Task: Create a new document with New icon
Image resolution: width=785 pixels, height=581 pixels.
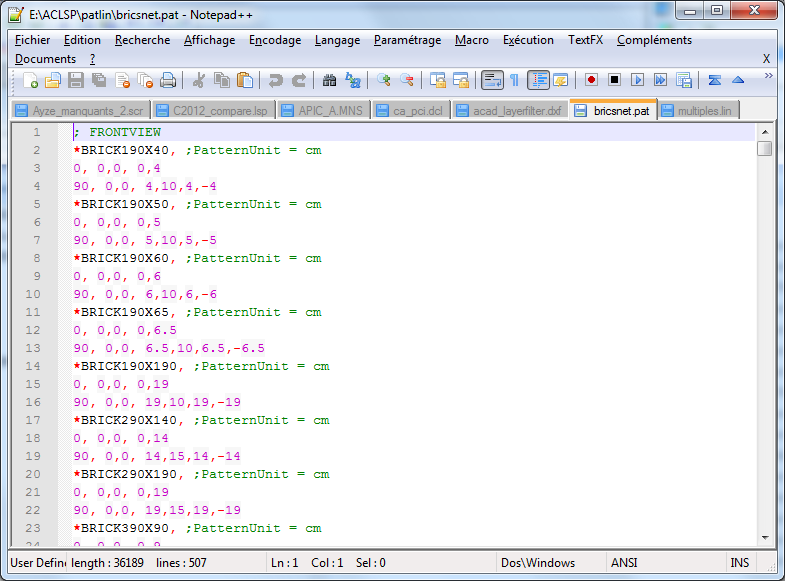Action: 30,80
